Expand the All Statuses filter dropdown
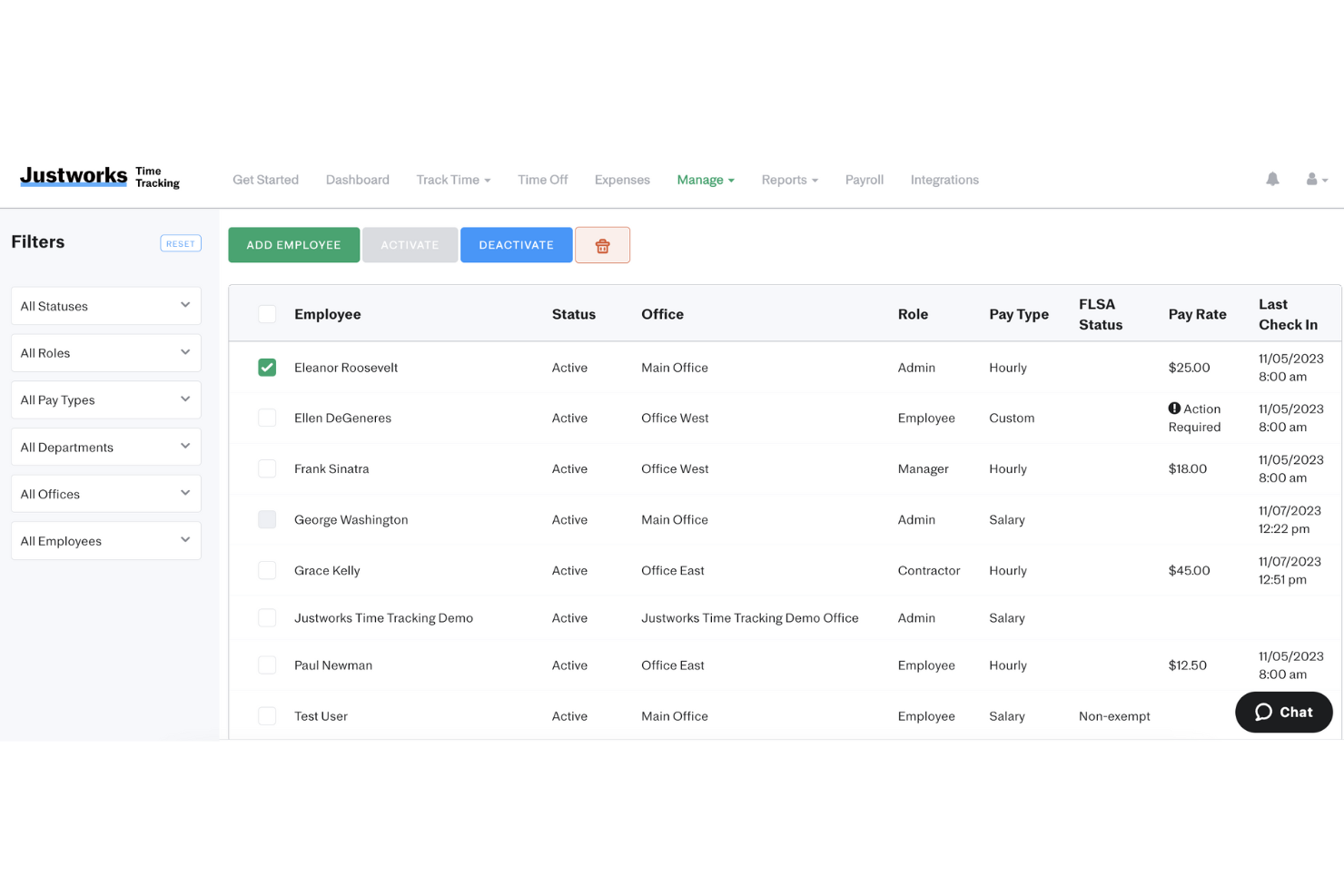The image size is (1344, 896). 106,306
